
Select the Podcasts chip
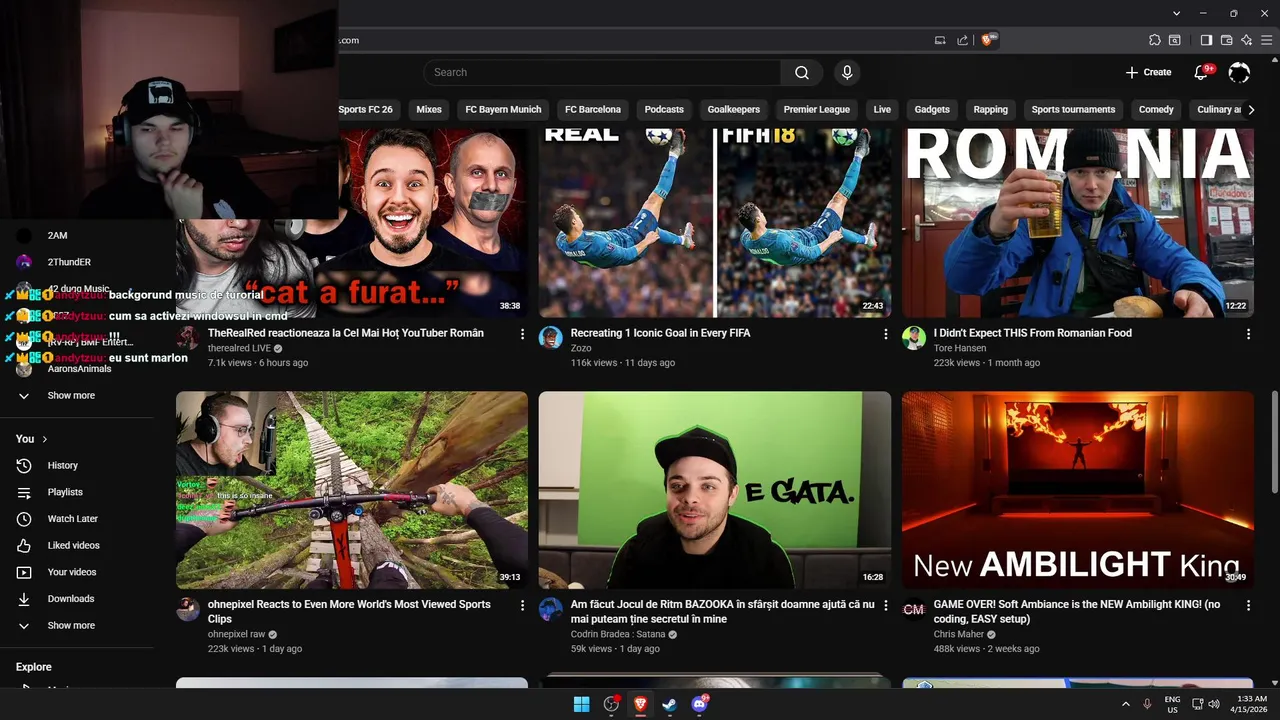click(664, 110)
